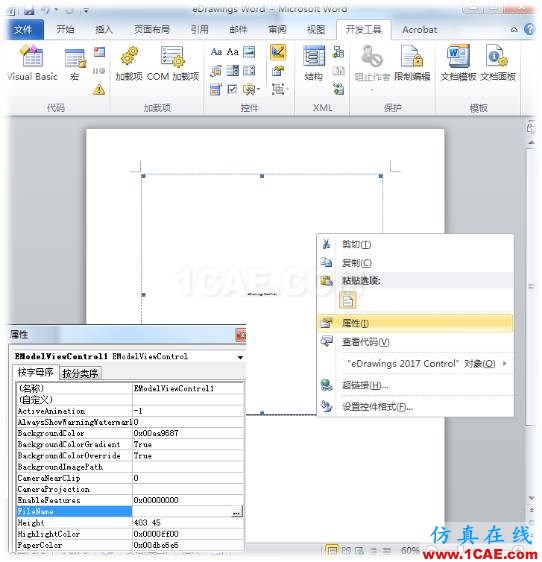
Task: Choose 设置控件格式(F)... menu item
Action: [415, 407]
